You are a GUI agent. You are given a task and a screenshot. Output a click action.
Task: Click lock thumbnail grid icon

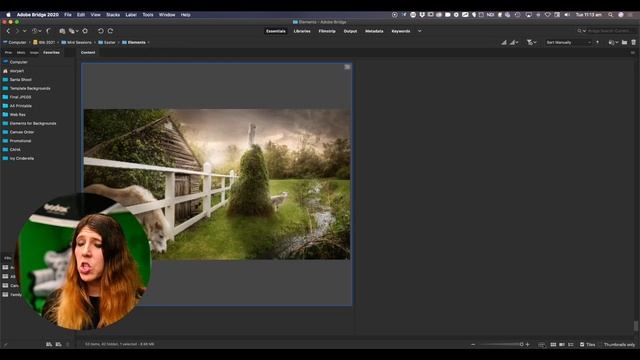(542, 345)
